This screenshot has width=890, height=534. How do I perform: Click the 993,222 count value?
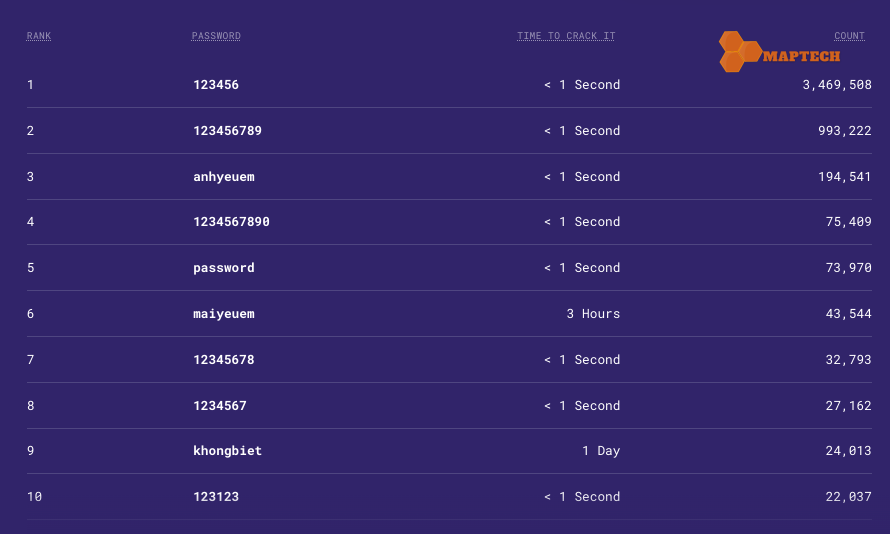point(845,131)
